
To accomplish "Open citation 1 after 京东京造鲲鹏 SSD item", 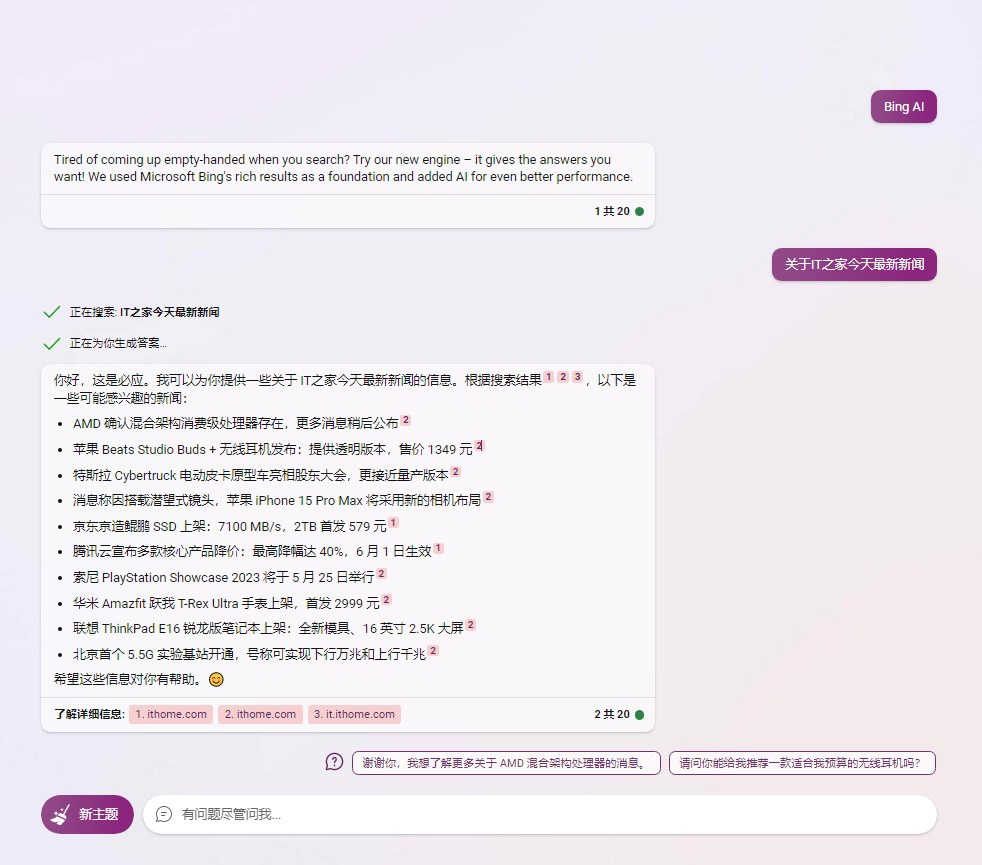I will [393, 520].
